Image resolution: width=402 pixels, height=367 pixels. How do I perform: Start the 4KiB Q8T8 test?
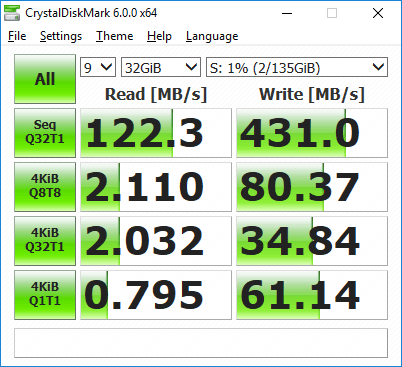pos(45,187)
